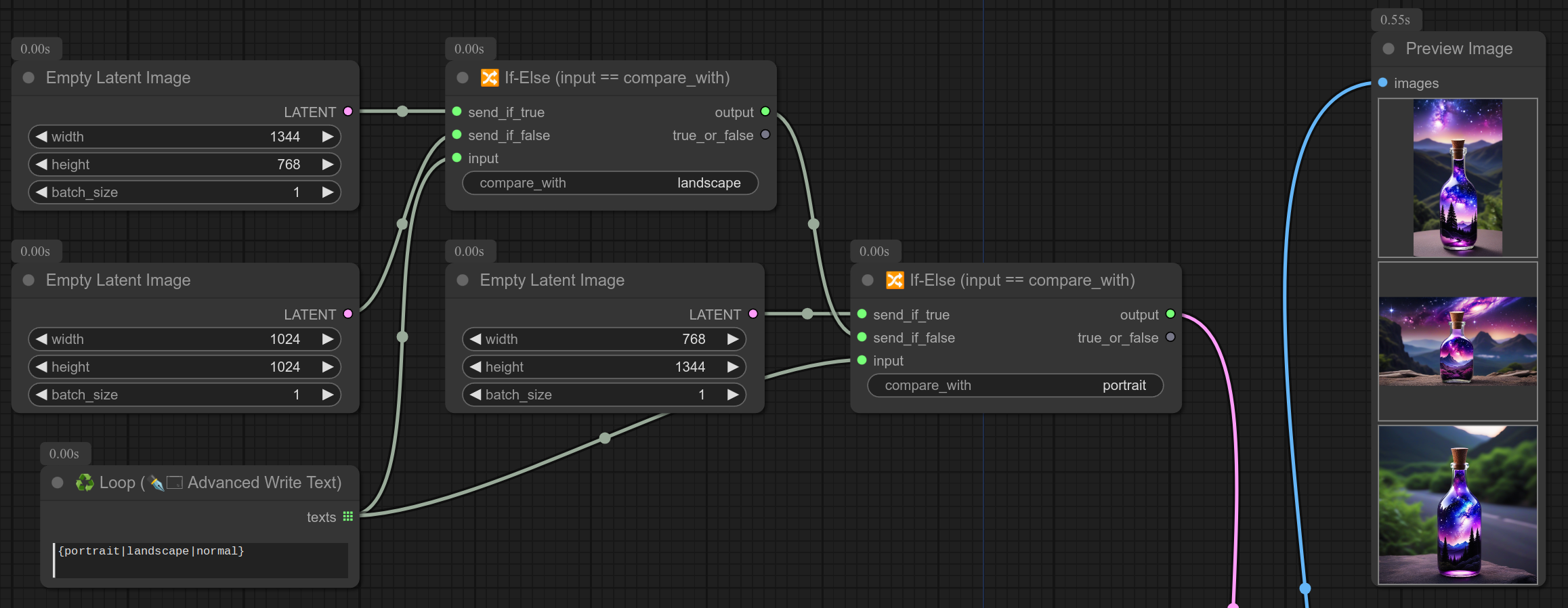
Task: Click the shuffle icon on the landscape If-Else node
Action: pyautogui.click(x=489, y=78)
